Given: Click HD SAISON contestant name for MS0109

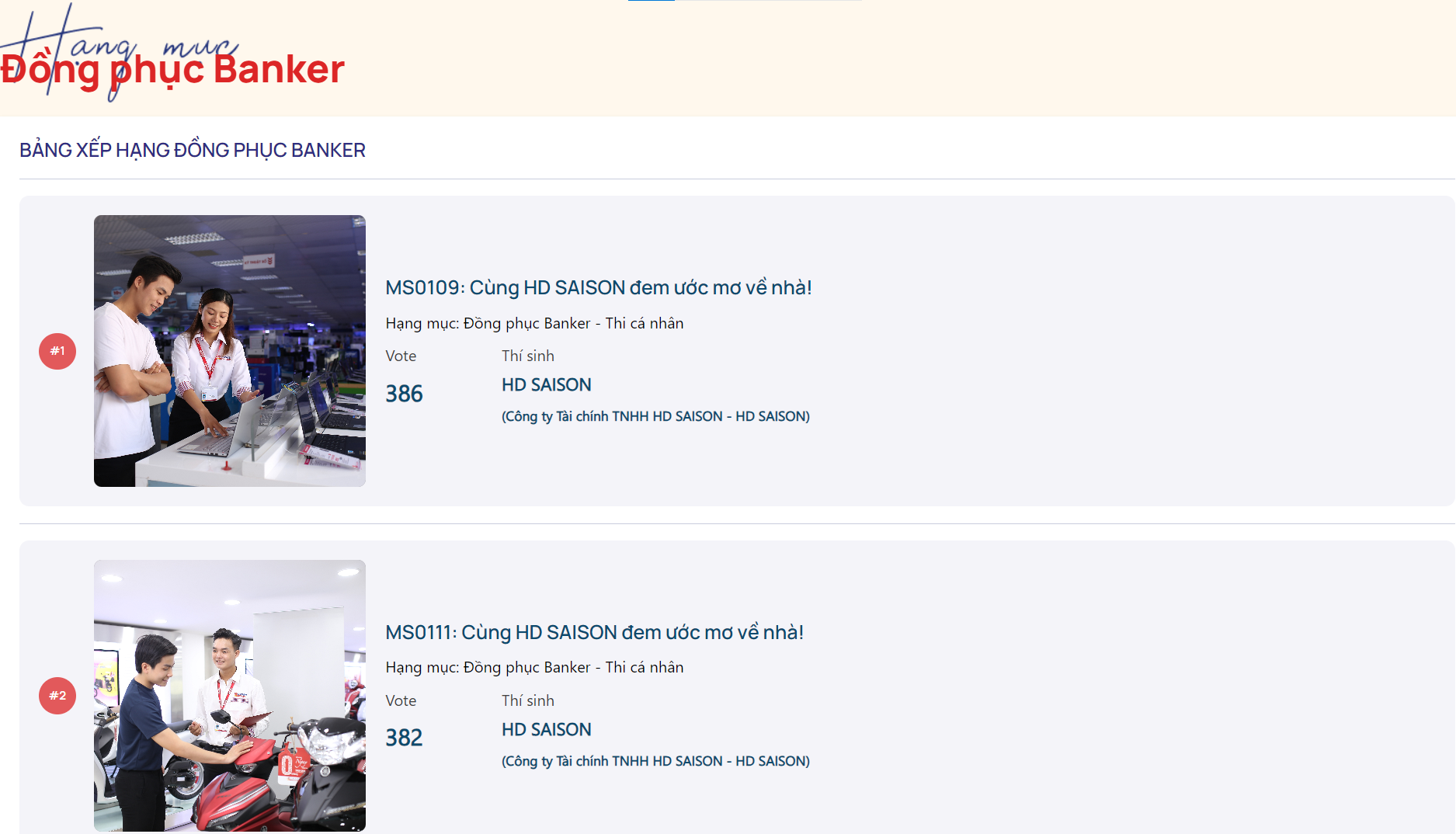Looking at the screenshot, I should tap(547, 385).
